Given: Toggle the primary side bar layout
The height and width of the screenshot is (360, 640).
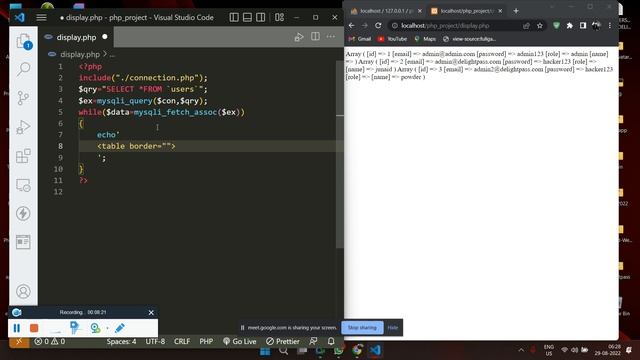Looking at the screenshot, I should (x=234, y=17).
